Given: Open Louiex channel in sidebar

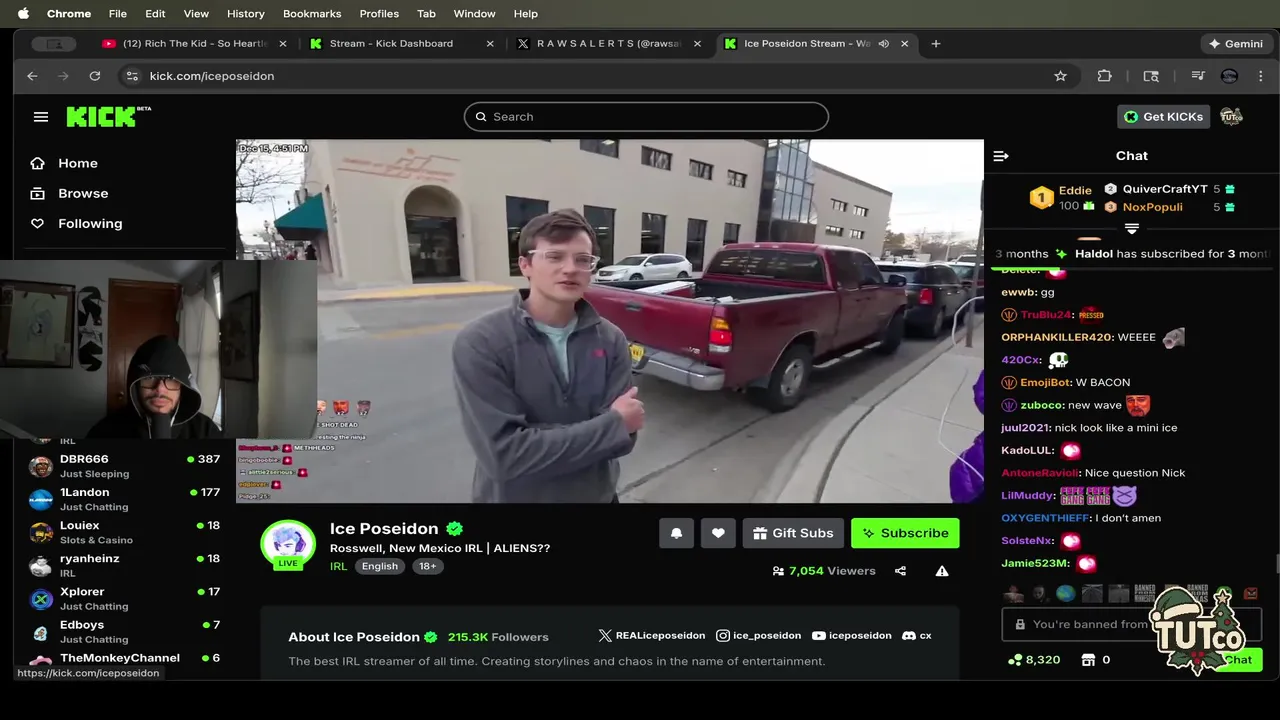Looking at the screenshot, I should click(x=125, y=532).
